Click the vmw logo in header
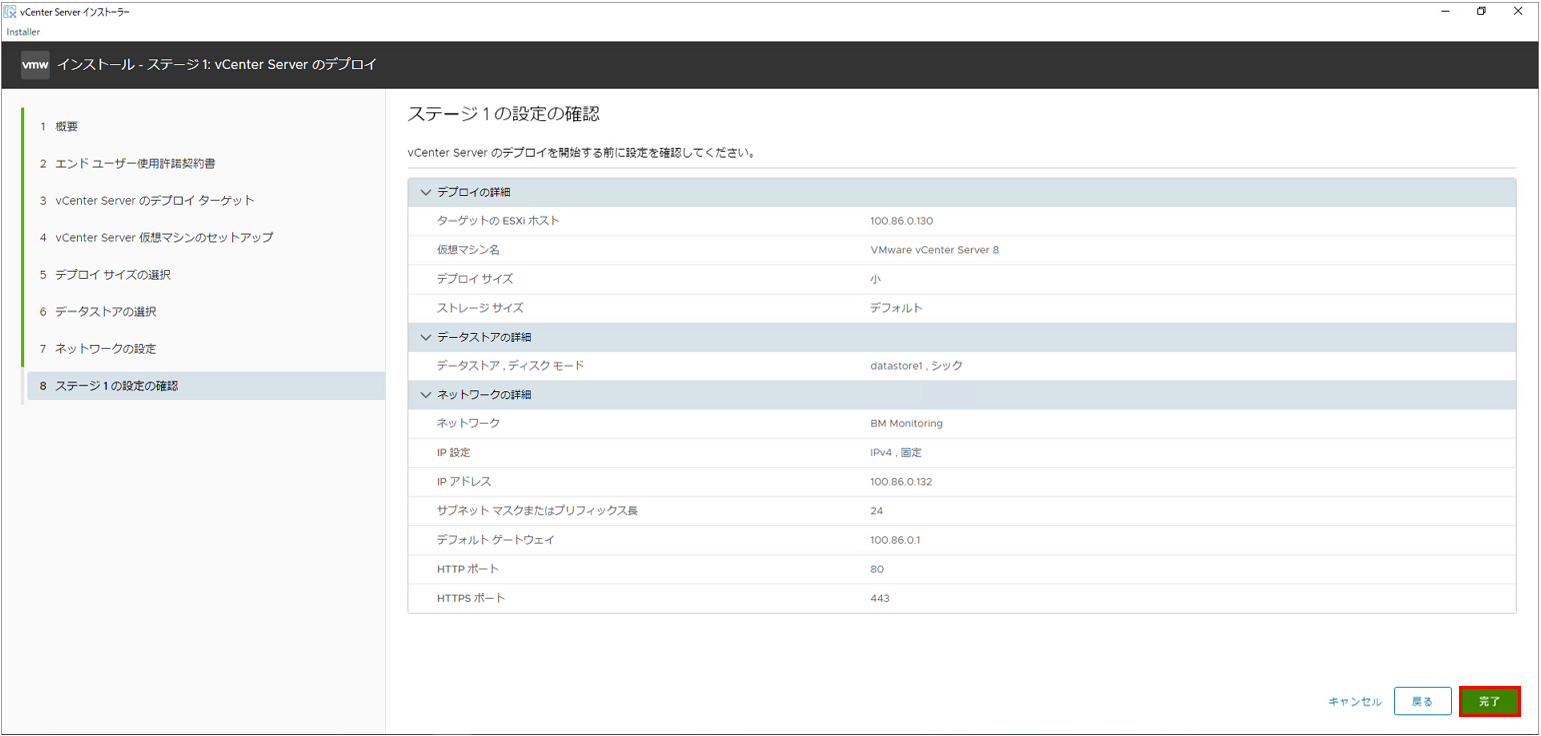This screenshot has width=1541, height=736. (35, 65)
